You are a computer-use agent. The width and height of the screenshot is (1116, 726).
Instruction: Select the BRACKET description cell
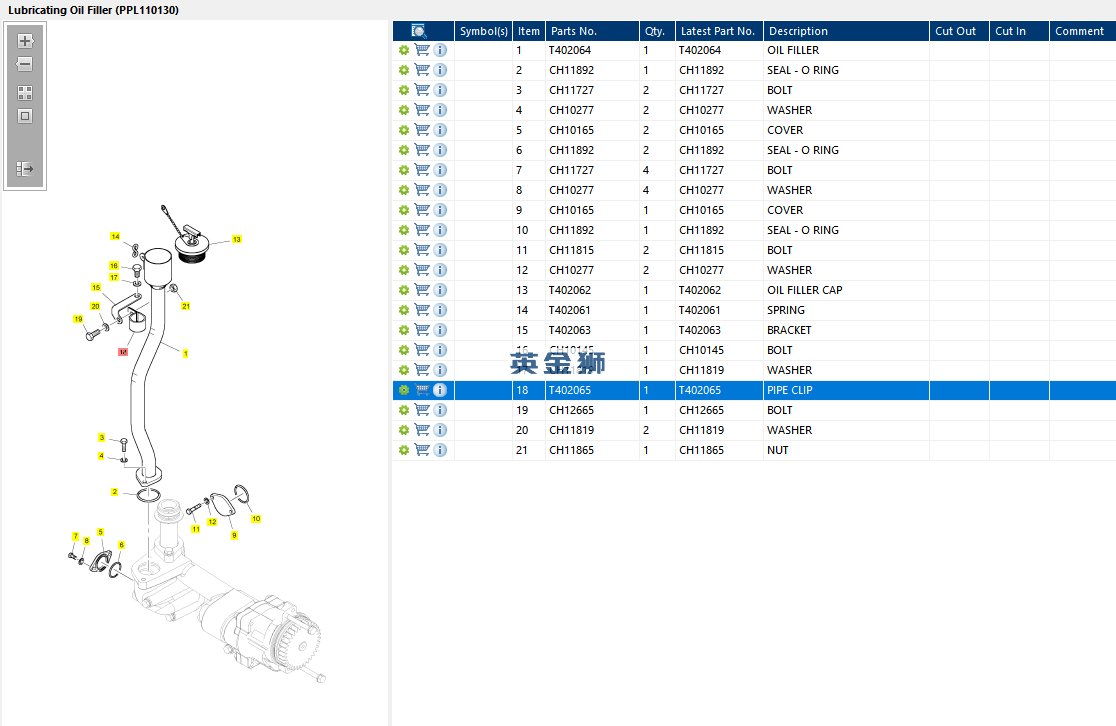click(x=846, y=330)
